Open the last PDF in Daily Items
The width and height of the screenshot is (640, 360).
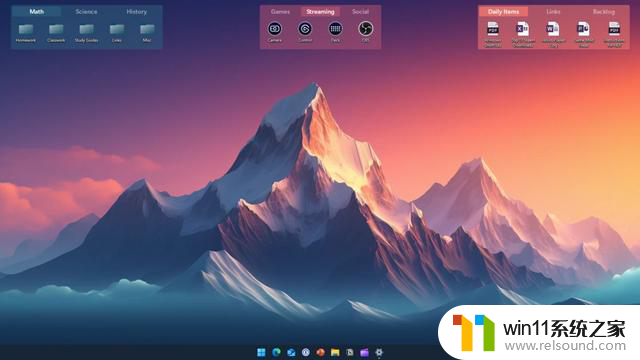(614, 29)
